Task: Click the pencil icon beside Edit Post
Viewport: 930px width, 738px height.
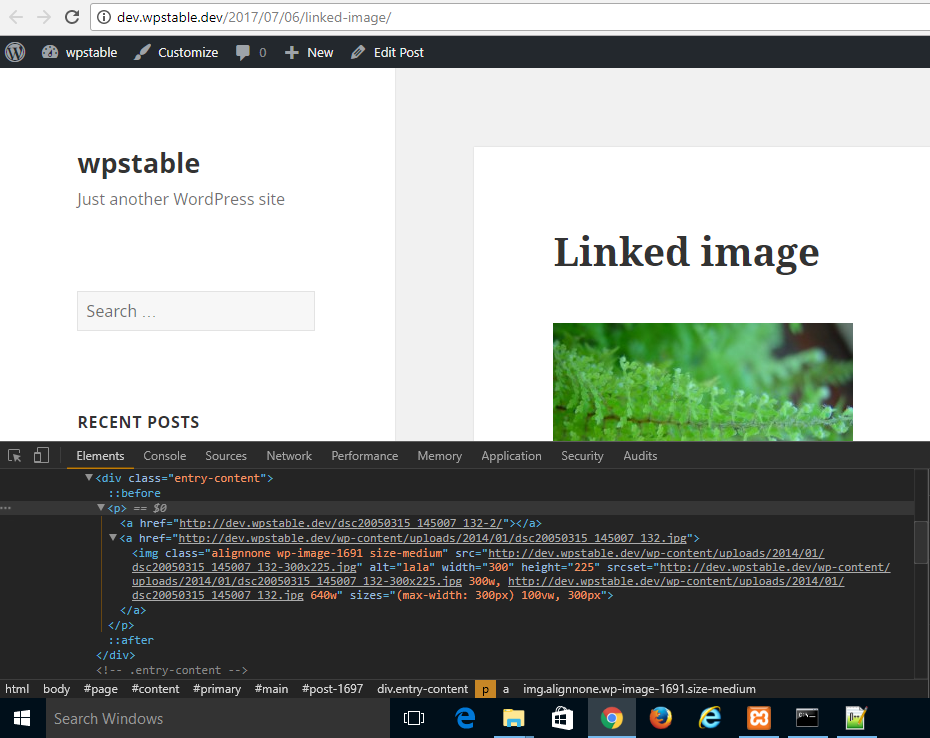Action: tap(358, 52)
